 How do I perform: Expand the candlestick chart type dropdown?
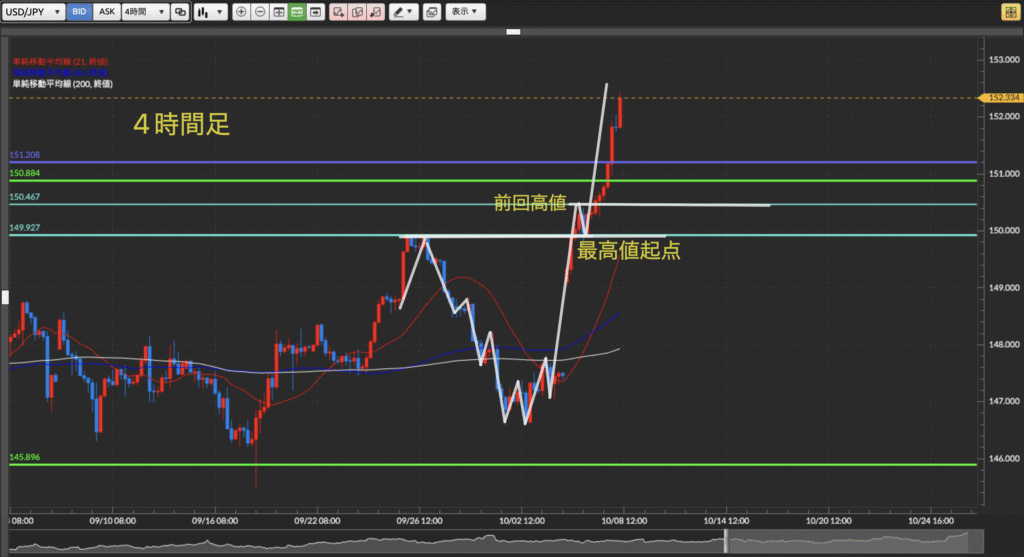(209, 12)
